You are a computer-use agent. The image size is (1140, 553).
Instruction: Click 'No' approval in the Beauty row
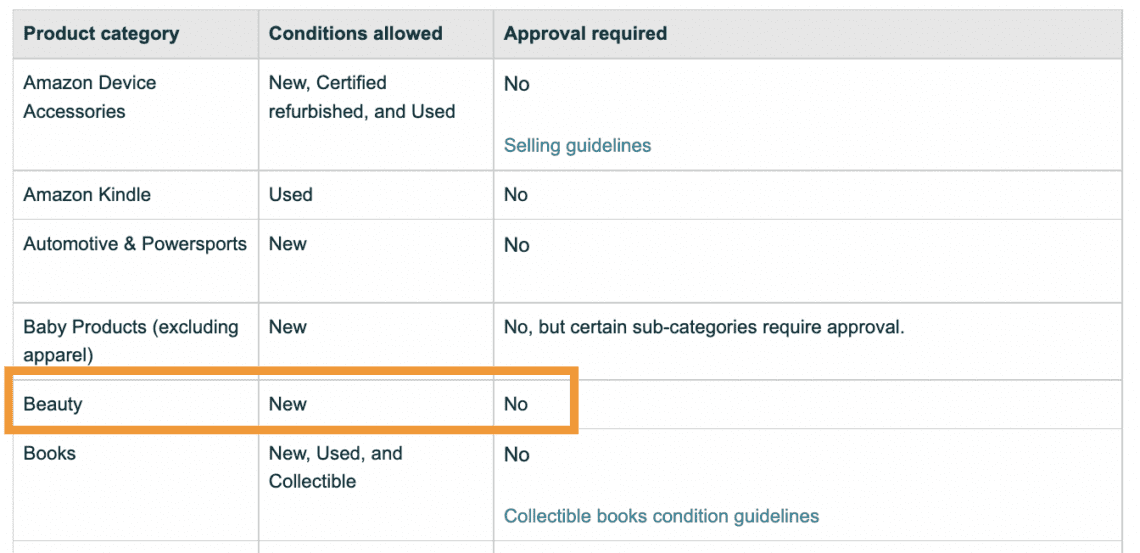[516, 405]
